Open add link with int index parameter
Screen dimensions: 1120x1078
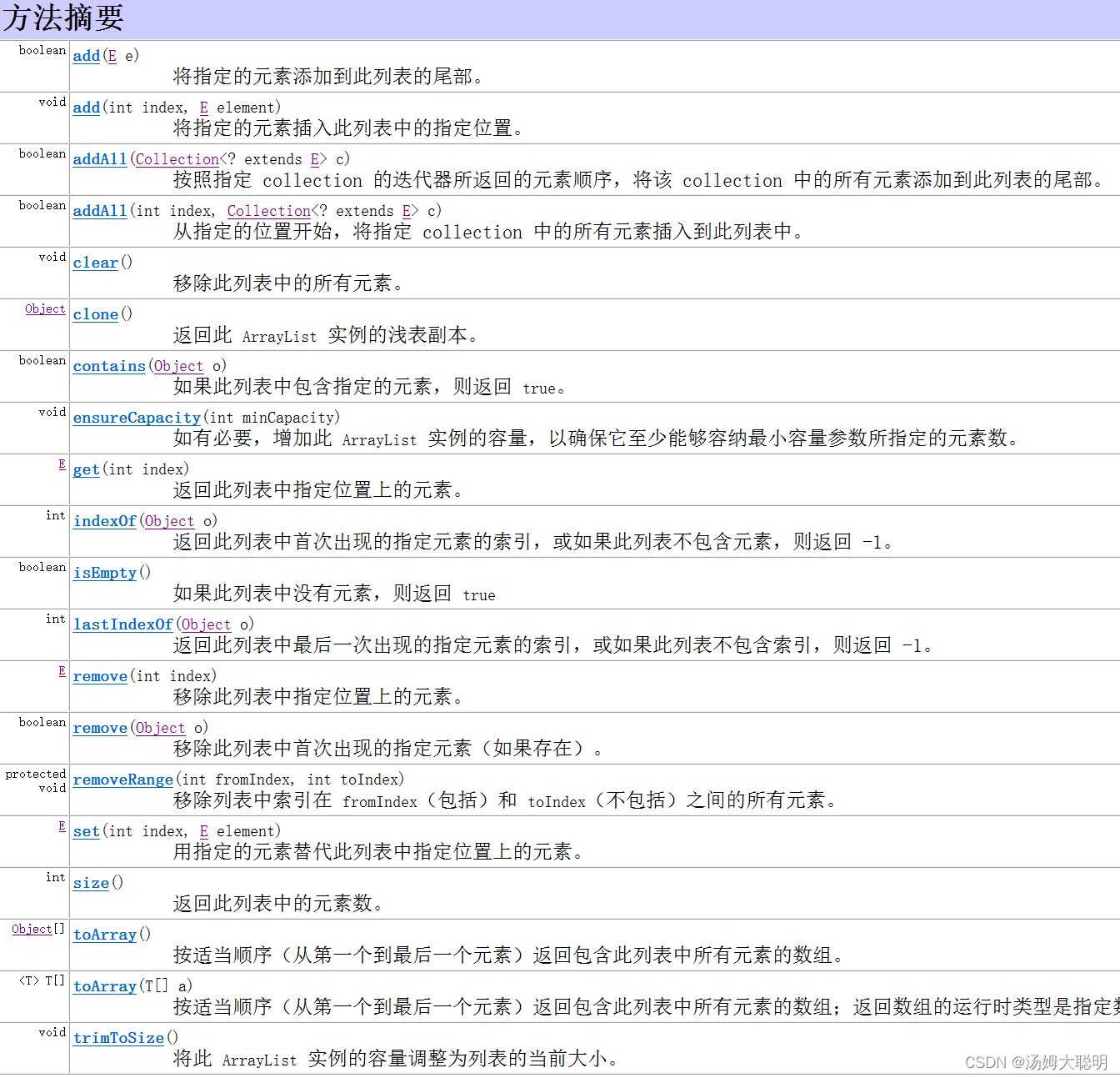coord(87,108)
